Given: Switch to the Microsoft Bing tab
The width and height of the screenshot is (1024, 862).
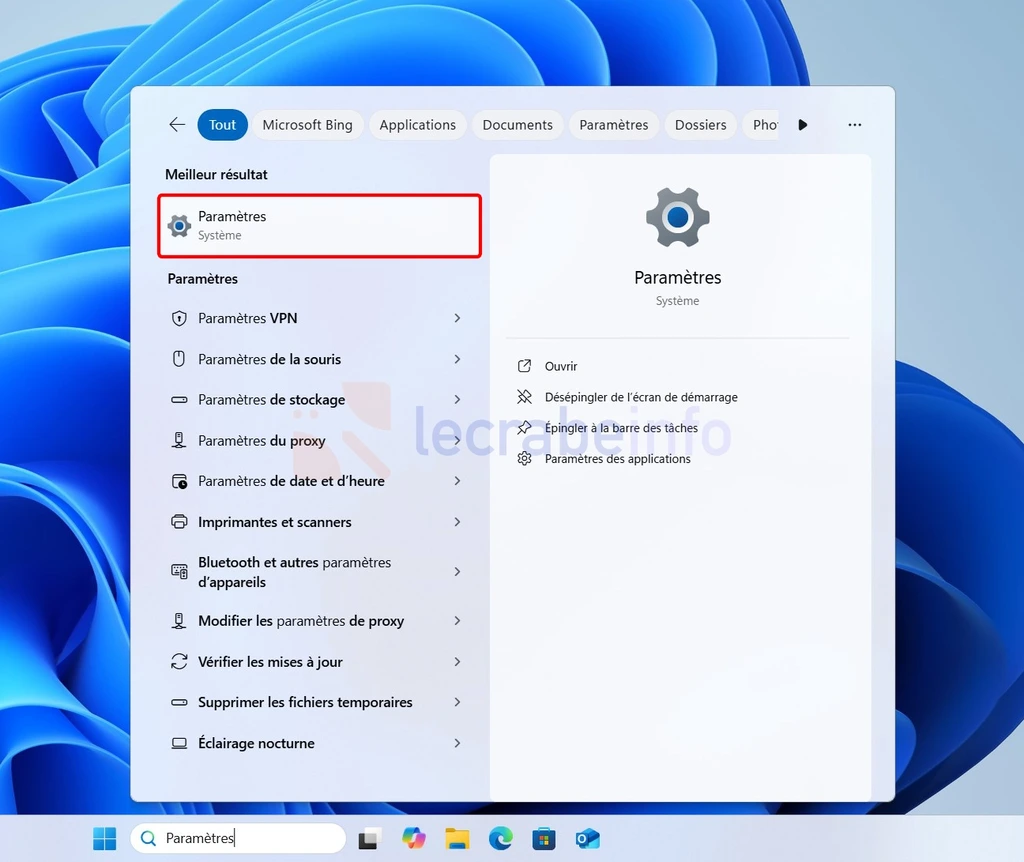Looking at the screenshot, I should 308,125.
